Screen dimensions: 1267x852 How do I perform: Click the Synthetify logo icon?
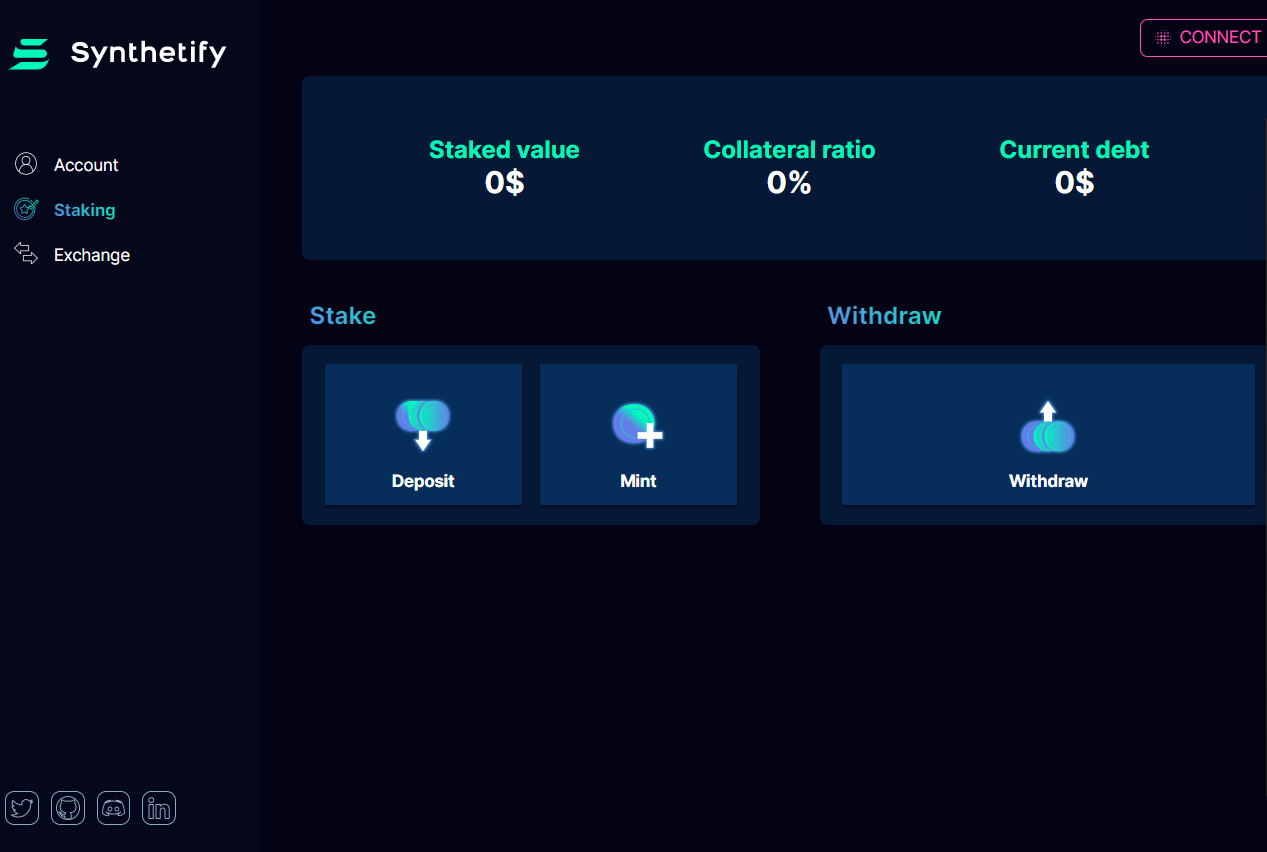click(29, 53)
